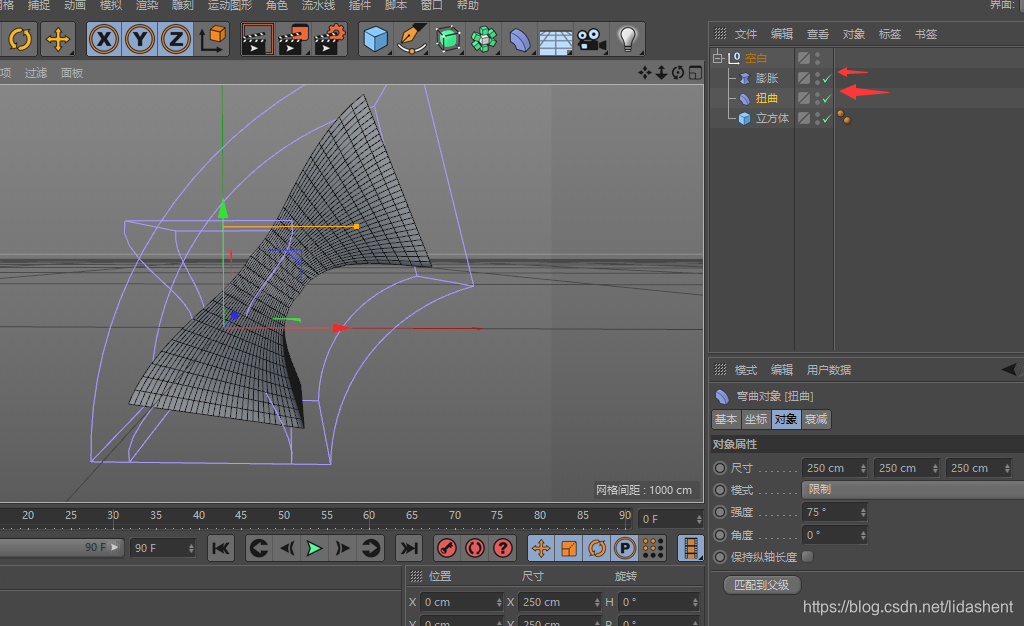Open the 运动图形 menu
Viewport: 1024px width, 626px height.
click(230, 6)
